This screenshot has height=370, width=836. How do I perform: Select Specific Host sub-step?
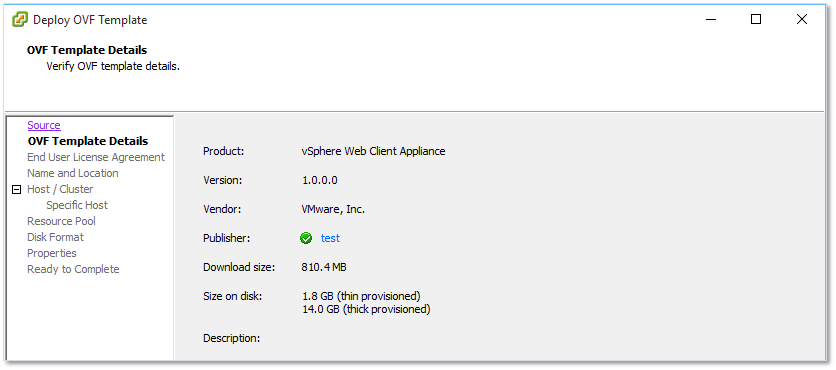coord(77,205)
